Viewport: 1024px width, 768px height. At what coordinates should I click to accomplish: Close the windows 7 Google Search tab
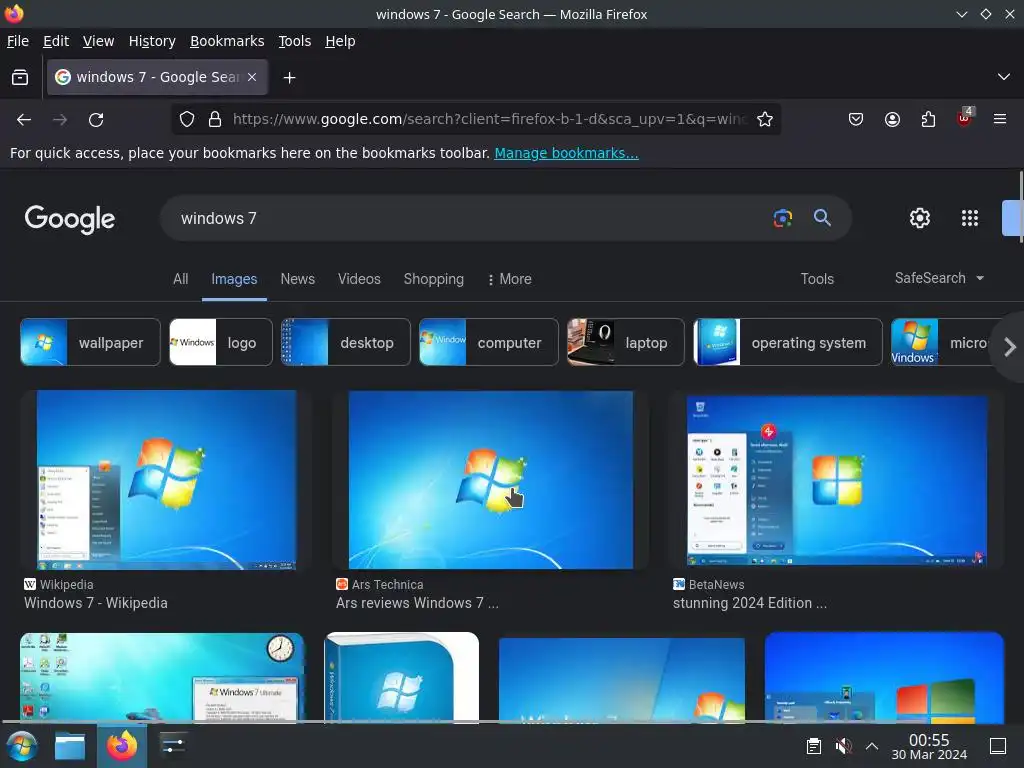[x=252, y=77]
